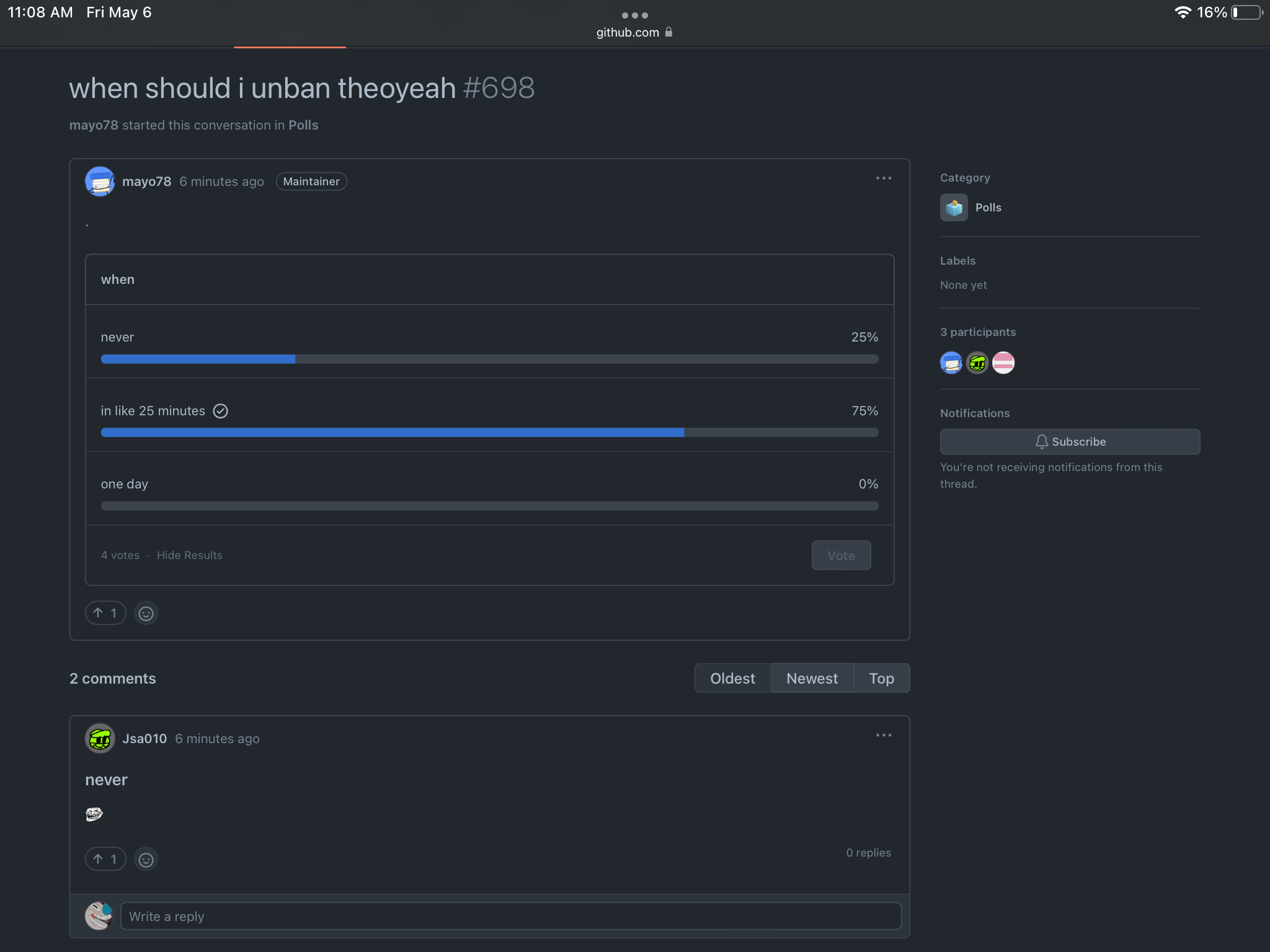Open second green participant avatar in sidebar

click(x=977, y=363)
